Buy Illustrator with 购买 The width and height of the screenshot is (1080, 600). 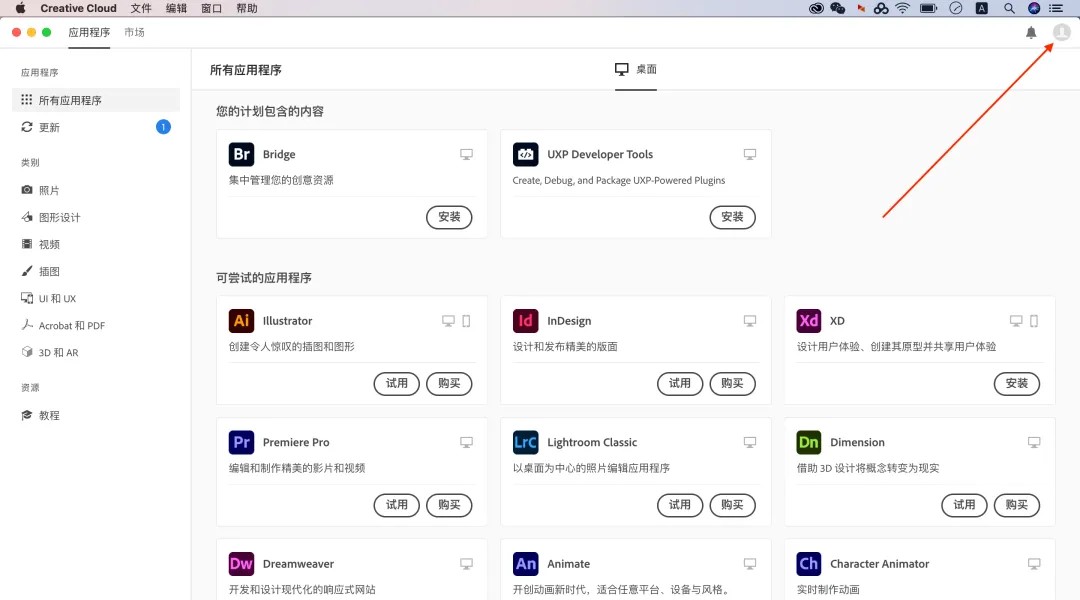[449, 384]
